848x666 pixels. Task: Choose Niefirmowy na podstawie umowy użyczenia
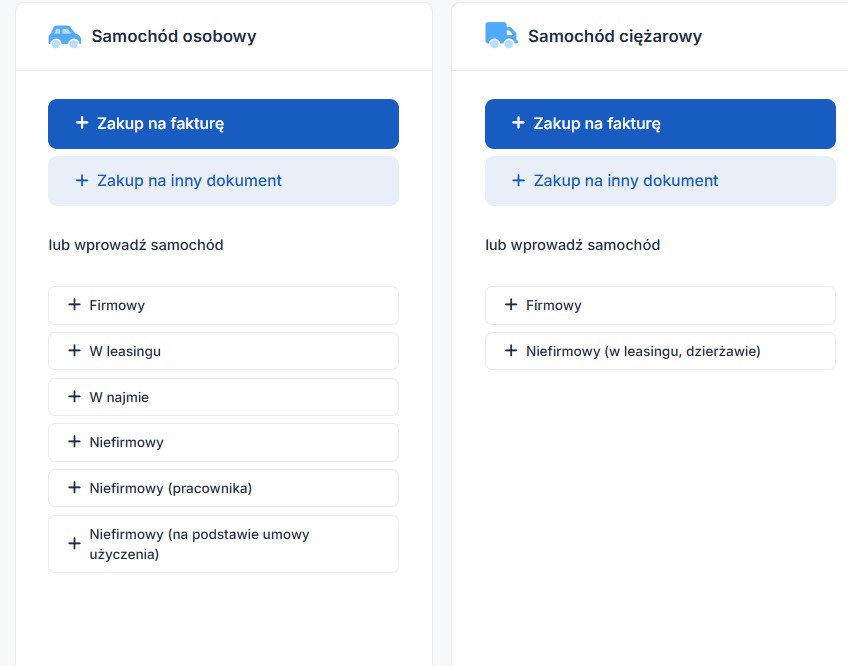pos(223,544)
